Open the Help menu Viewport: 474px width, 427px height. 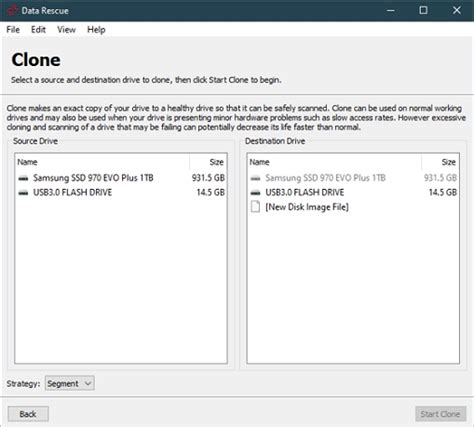pyautogui.click(x=96, y=30)
